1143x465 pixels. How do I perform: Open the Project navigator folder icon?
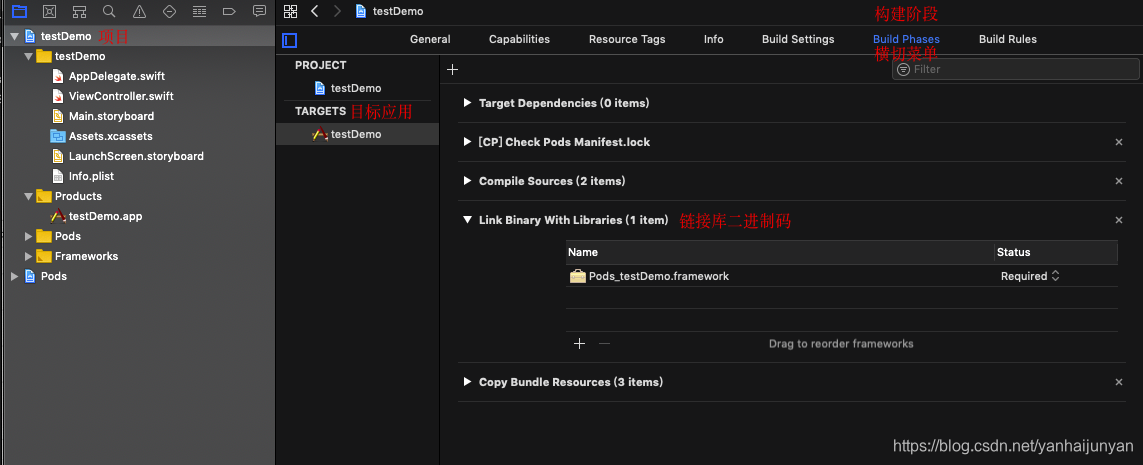click(20, 11)
